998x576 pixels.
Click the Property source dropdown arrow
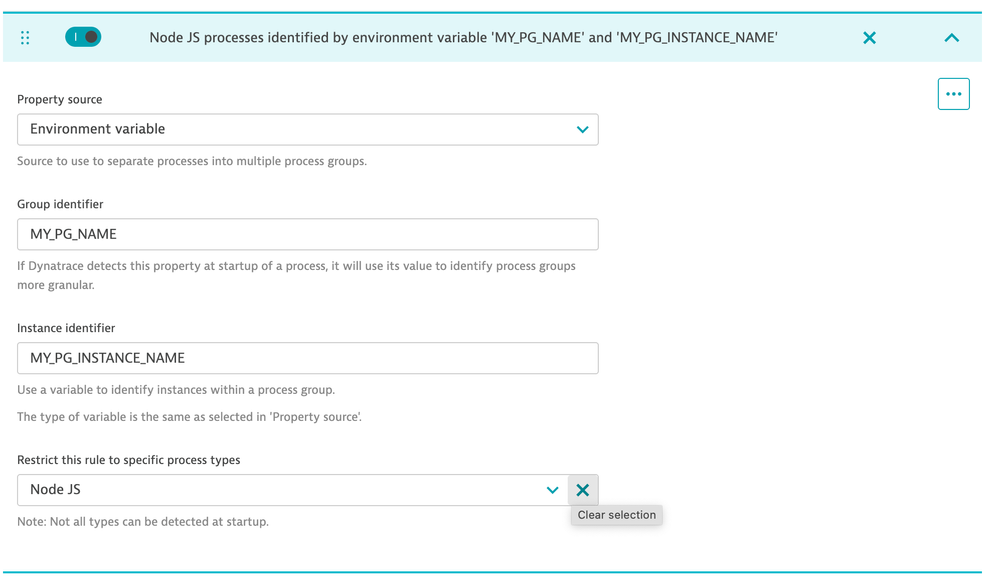tap(582, 129)
